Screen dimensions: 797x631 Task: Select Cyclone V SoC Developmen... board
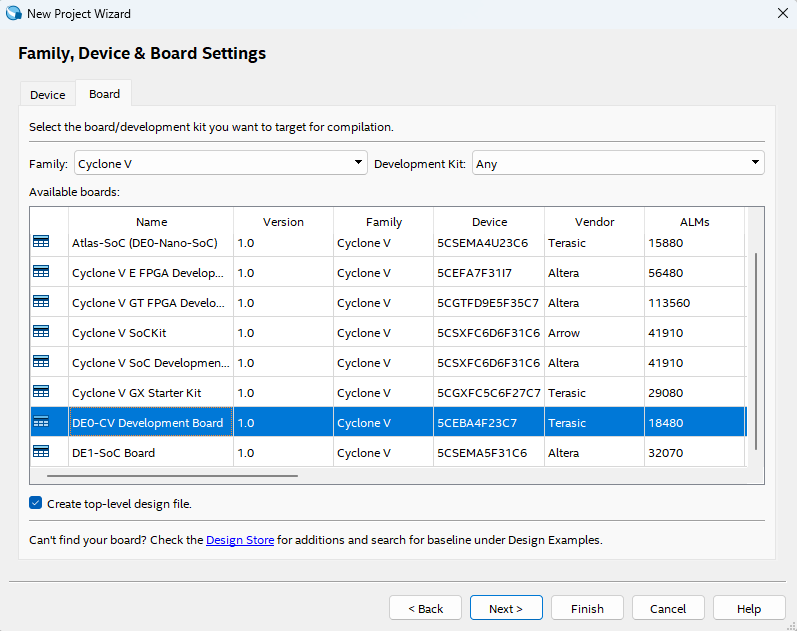pyautogui.click(x=150, y=363)
